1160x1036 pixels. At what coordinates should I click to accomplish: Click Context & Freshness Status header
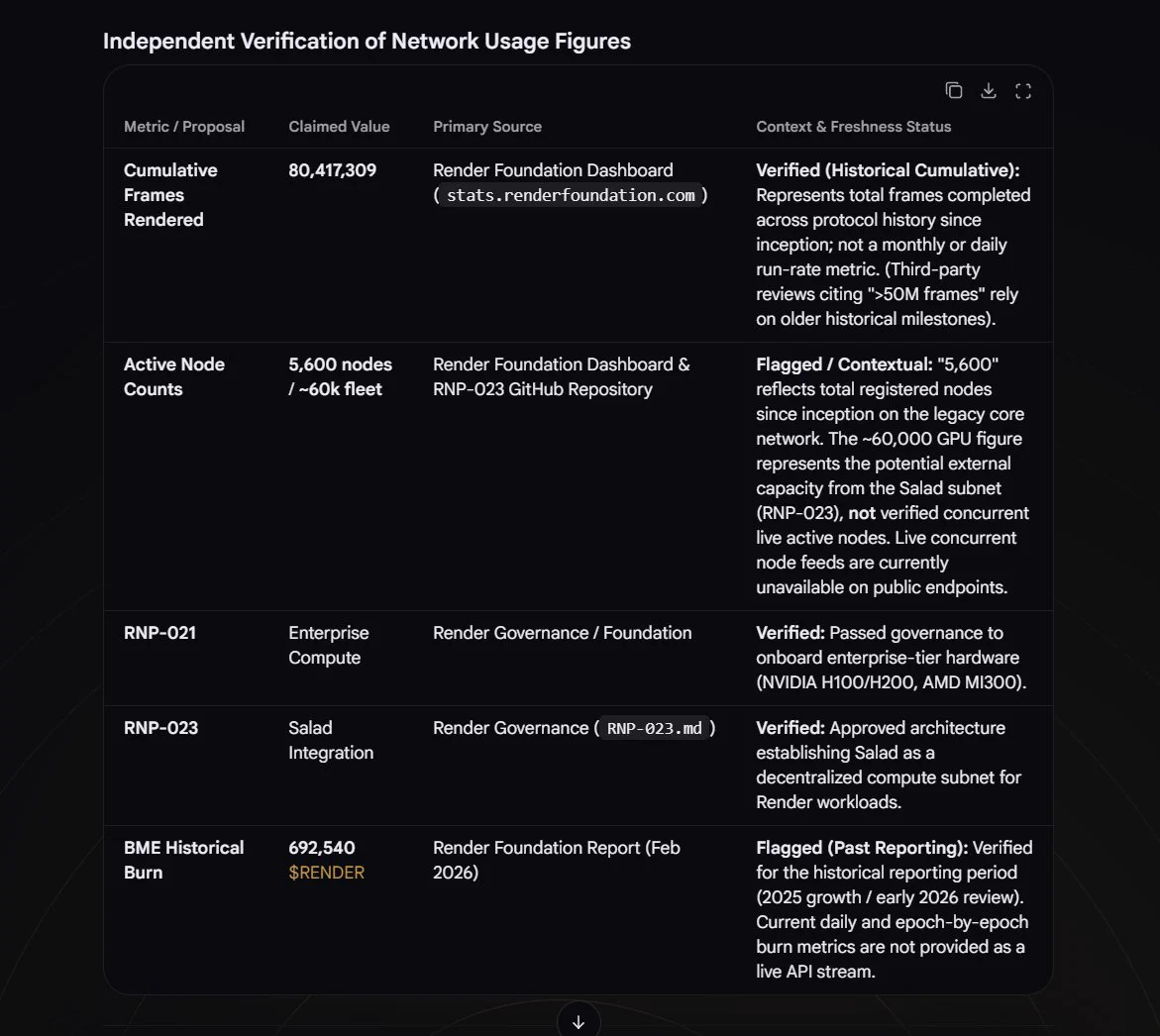(x=854, y=127)
